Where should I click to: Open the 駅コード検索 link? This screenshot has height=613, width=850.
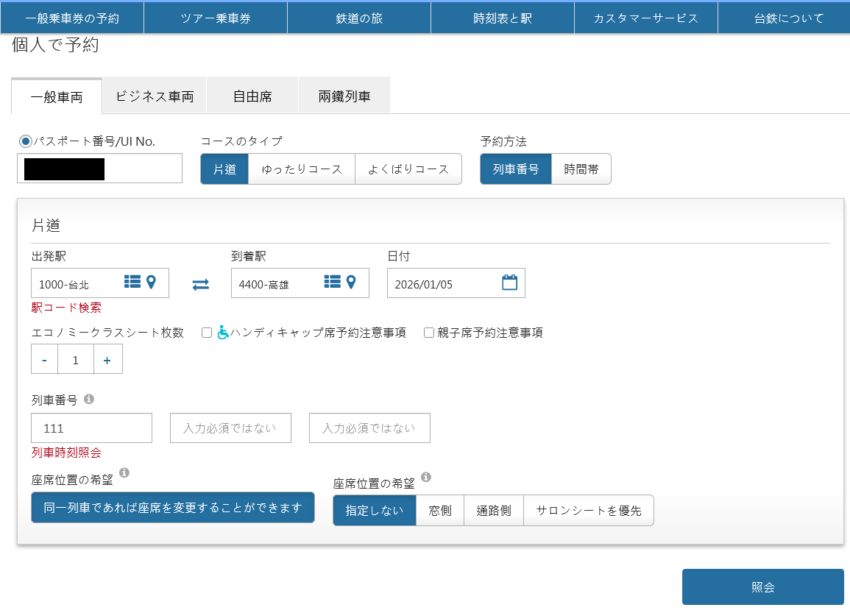click(66, 308)
